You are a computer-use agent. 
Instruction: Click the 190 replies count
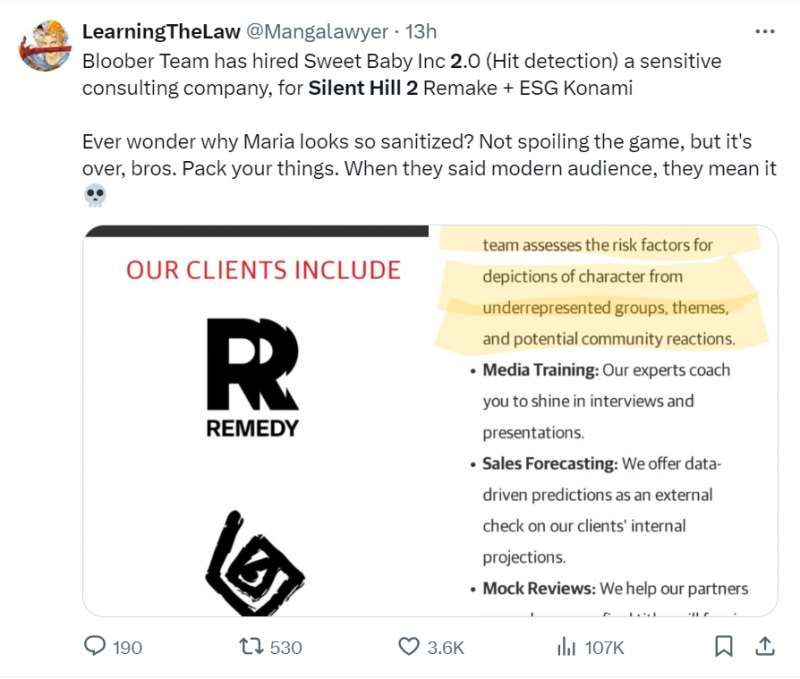tap(127, 648)
